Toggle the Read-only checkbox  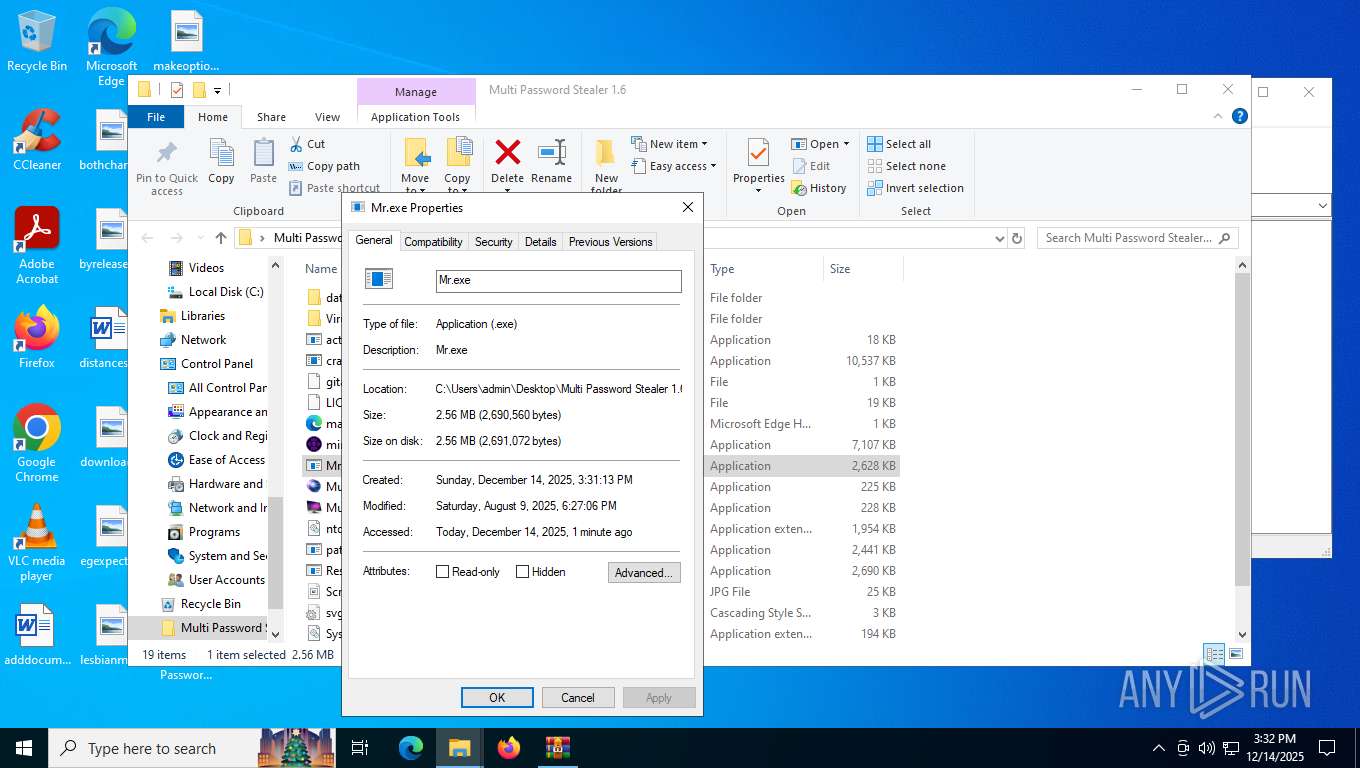tap(443, 572)
